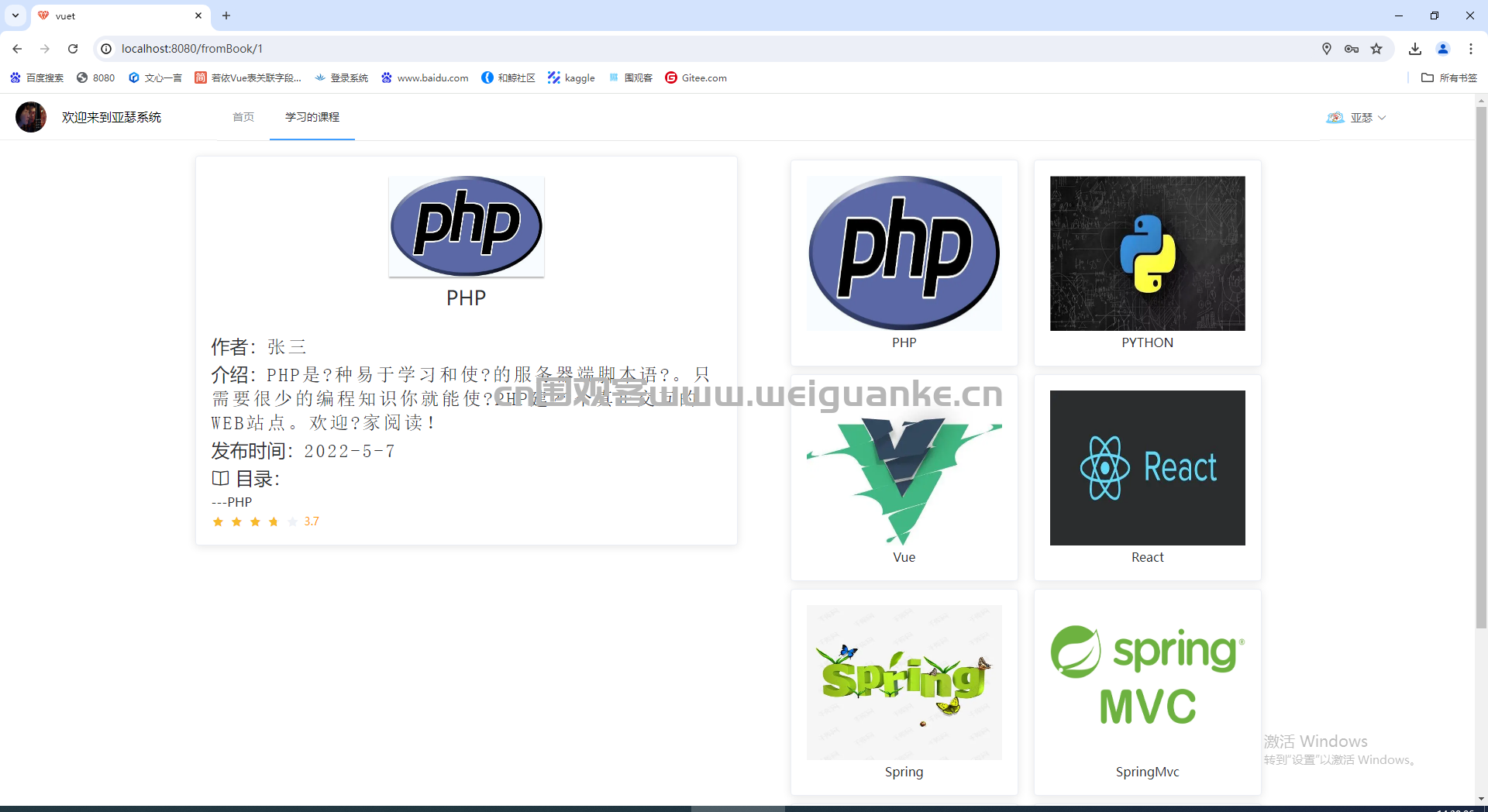The height and width of the screenshot is (812, 1488).
Task: Open Chrome three-dot menu
Action: tap(1471, 49)
